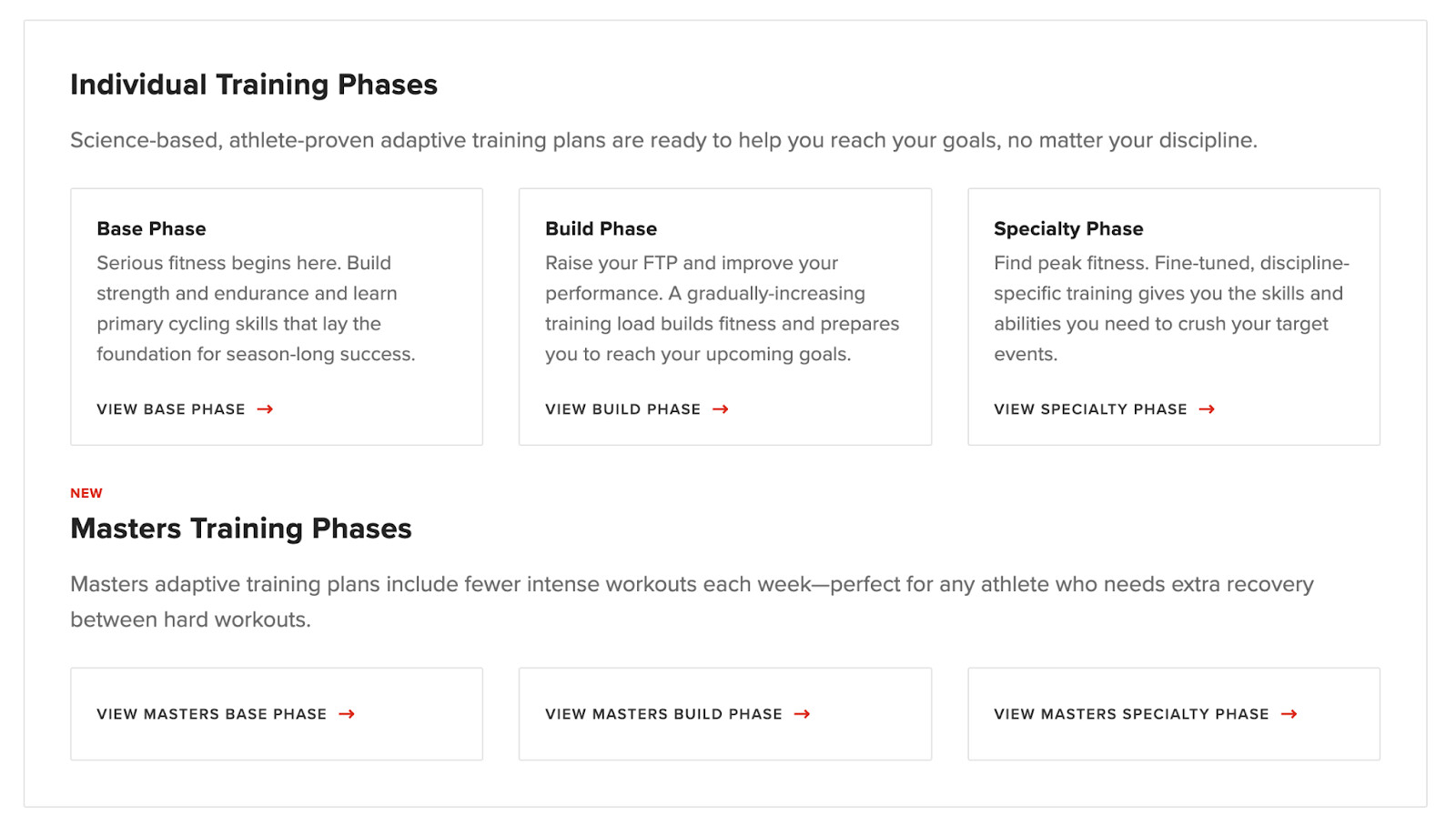Click the red NEW badge

coord(86,493)
